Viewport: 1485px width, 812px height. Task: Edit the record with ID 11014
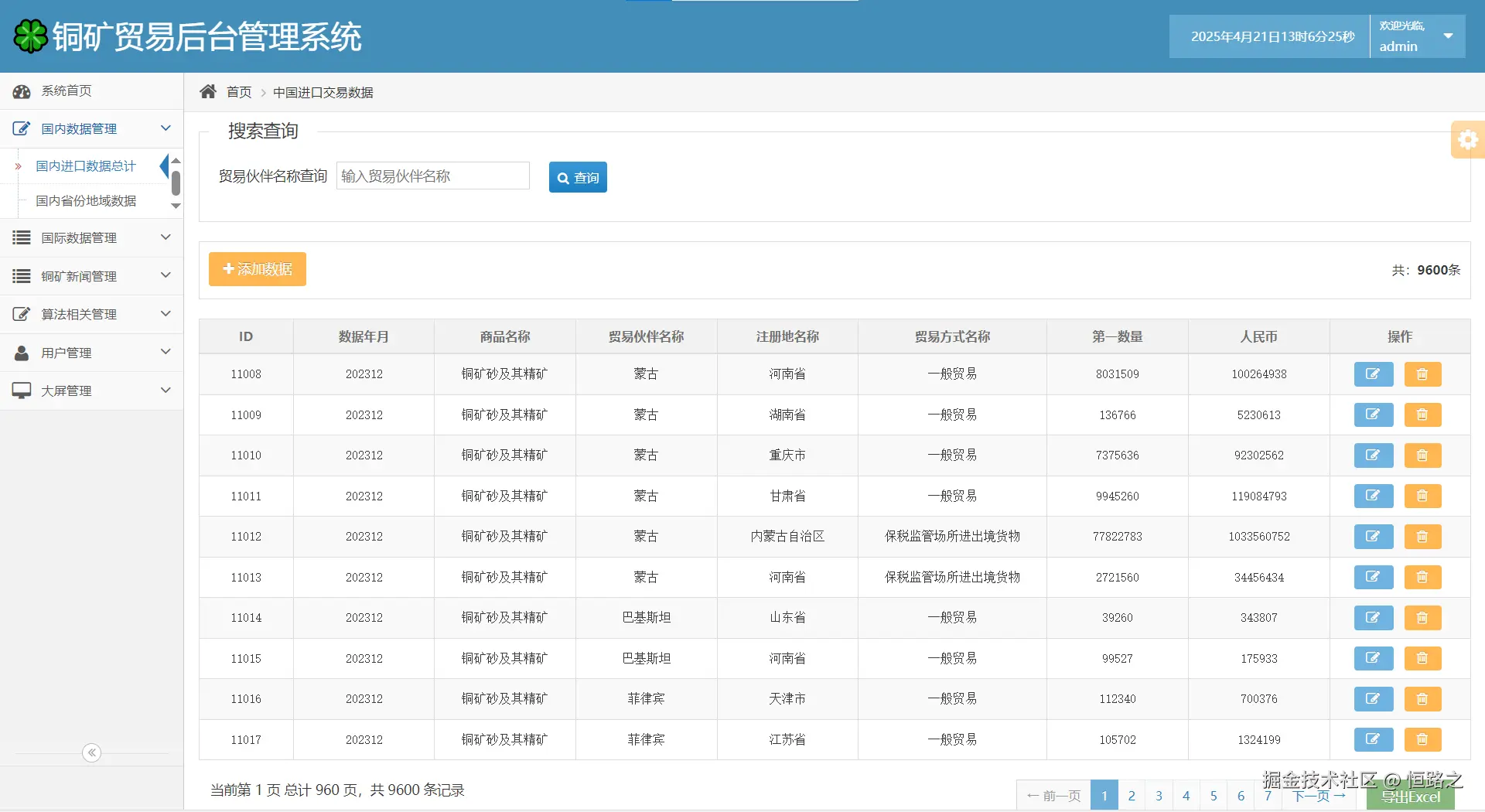tap(1373, 618)
